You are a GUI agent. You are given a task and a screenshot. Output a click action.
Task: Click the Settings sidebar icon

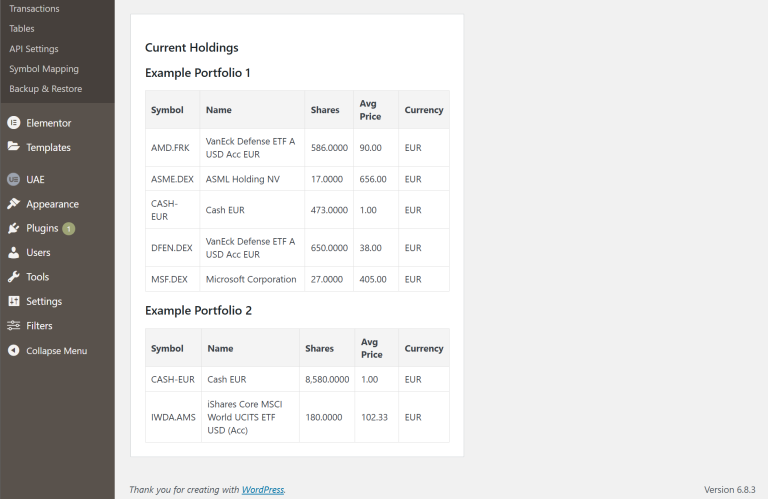coord(14,301)
